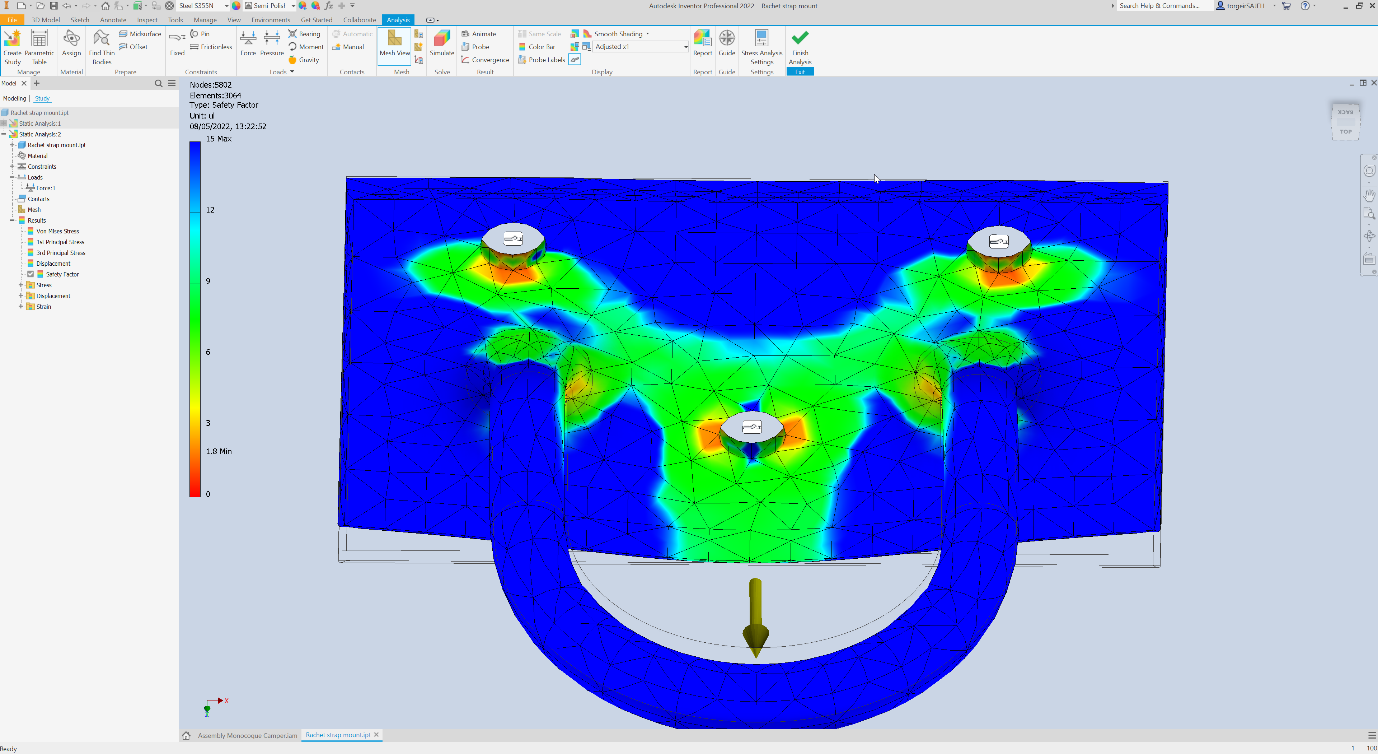Switch to the Sketch tab

(80, 19)
